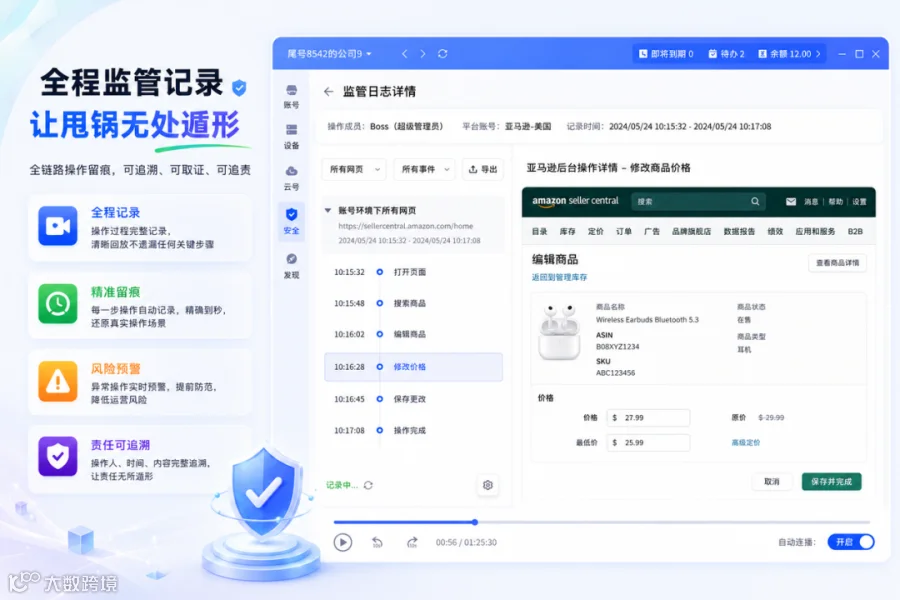Open the company switcher 尾号8542的公司9
Screen dimensions: 900x600
click(x=329, y=54)
